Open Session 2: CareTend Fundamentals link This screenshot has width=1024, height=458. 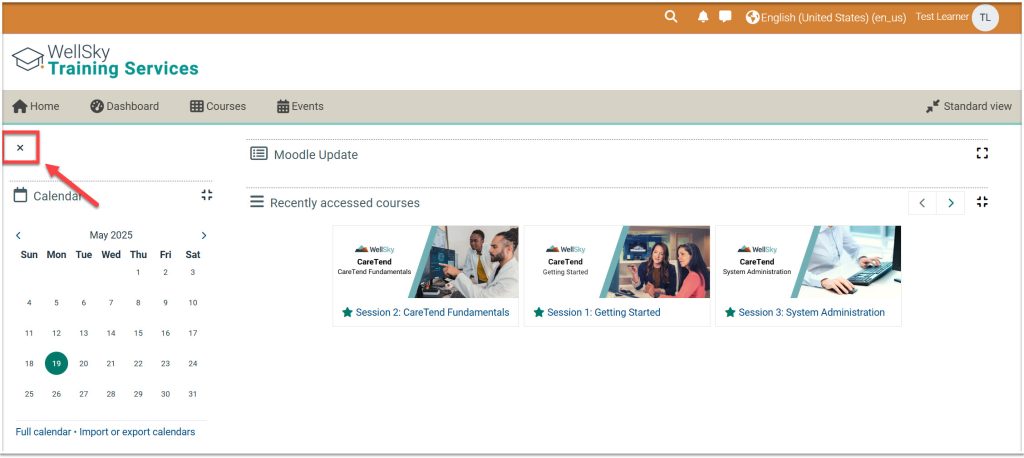coord(432,312)
